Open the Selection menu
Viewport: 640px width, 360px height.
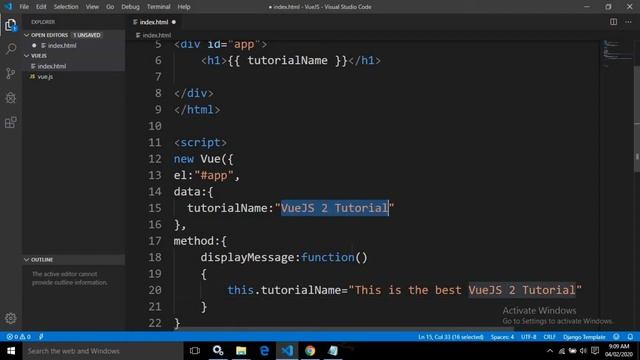click(x=66, y=7)
